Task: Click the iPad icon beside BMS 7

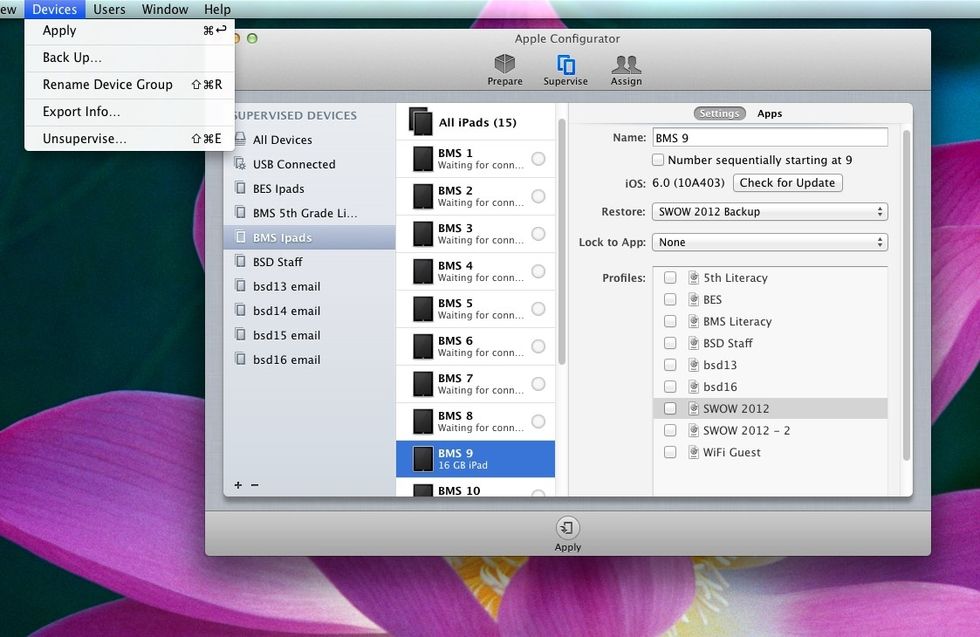Action: pyautogui.click(x=423, y=384)
